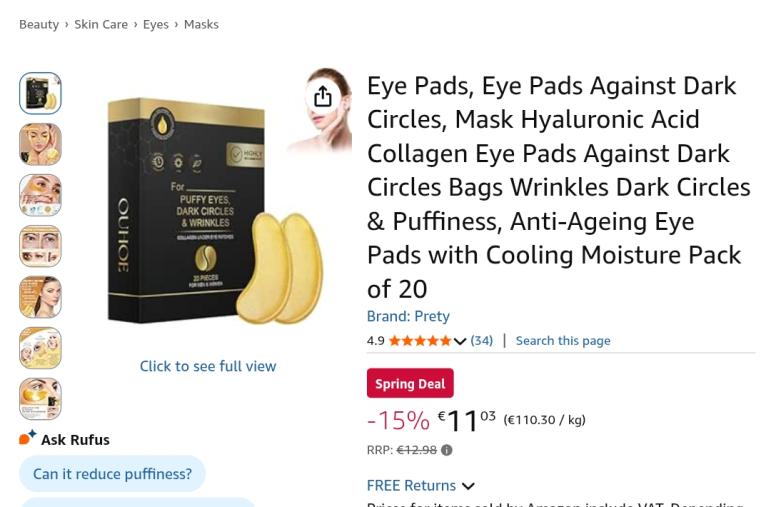Image resolution: width=771 pixels, height=507 pixels.
Task: Navigate to Eyes breadcrumb category
Action: tap(156, 24)
